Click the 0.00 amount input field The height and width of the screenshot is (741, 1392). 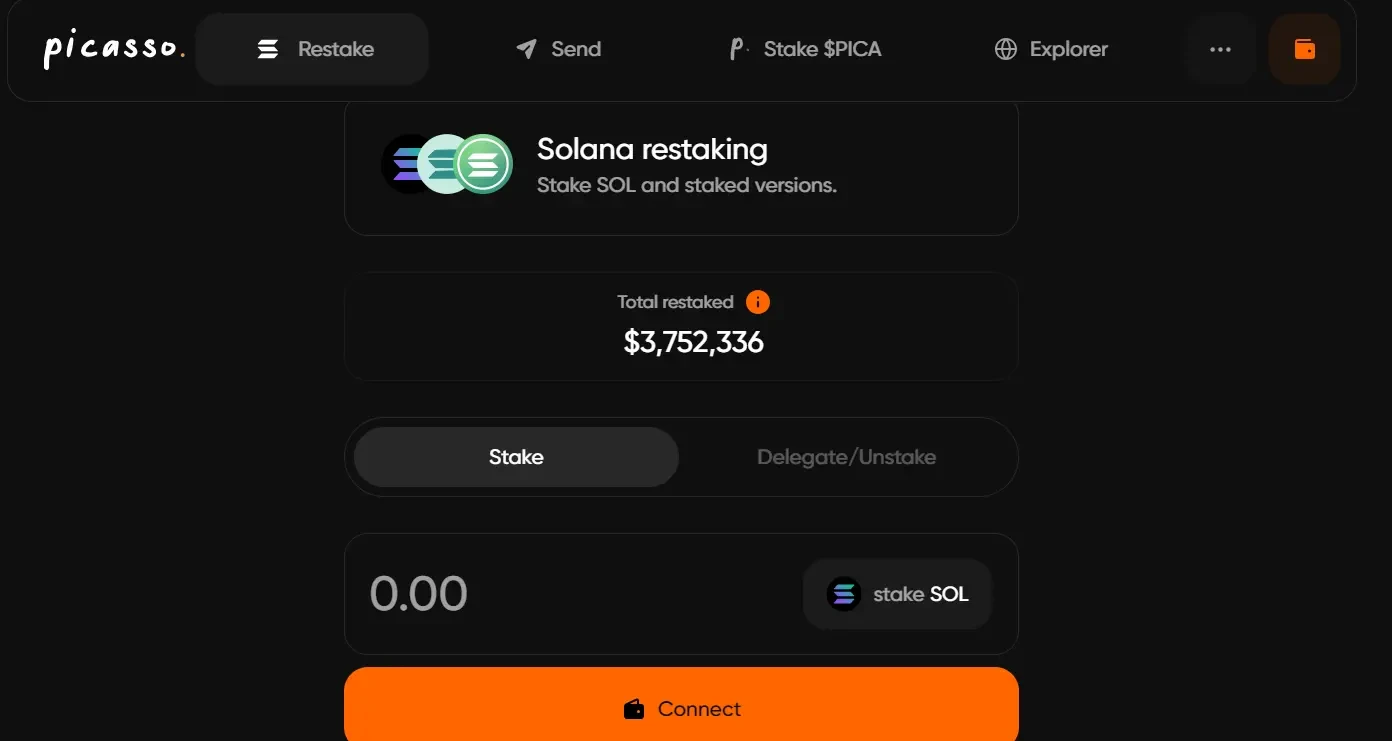(560, 594)
